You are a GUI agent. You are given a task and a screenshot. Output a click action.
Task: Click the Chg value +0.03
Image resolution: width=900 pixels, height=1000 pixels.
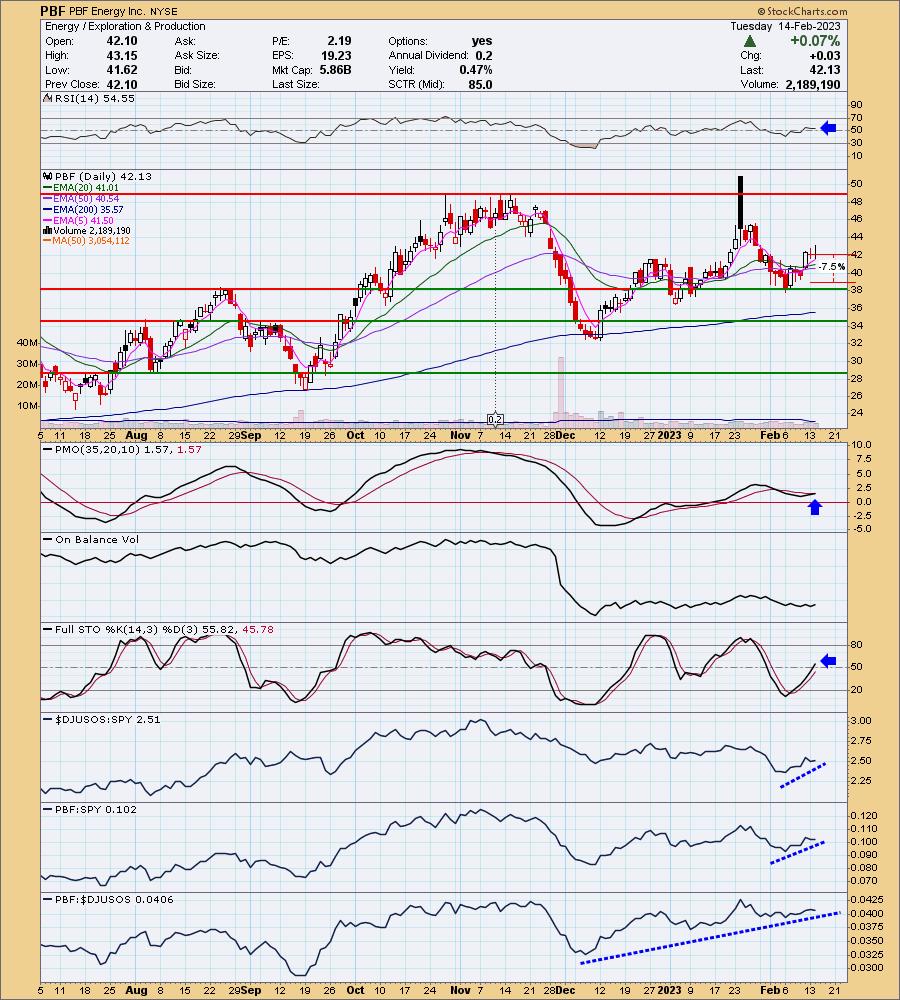(824, 55)
